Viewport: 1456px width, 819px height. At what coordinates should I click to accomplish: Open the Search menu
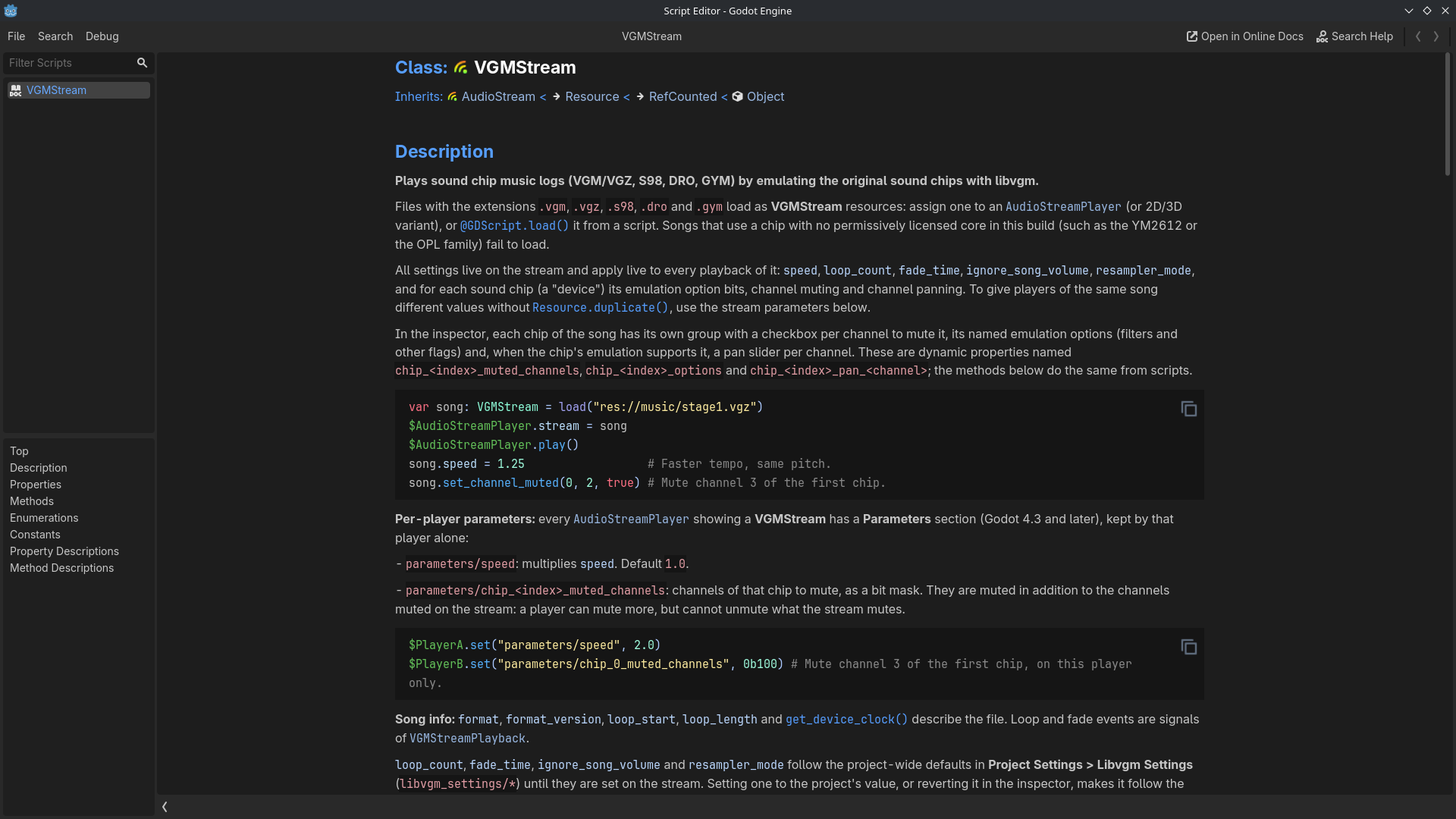click(x=55, y=36)
